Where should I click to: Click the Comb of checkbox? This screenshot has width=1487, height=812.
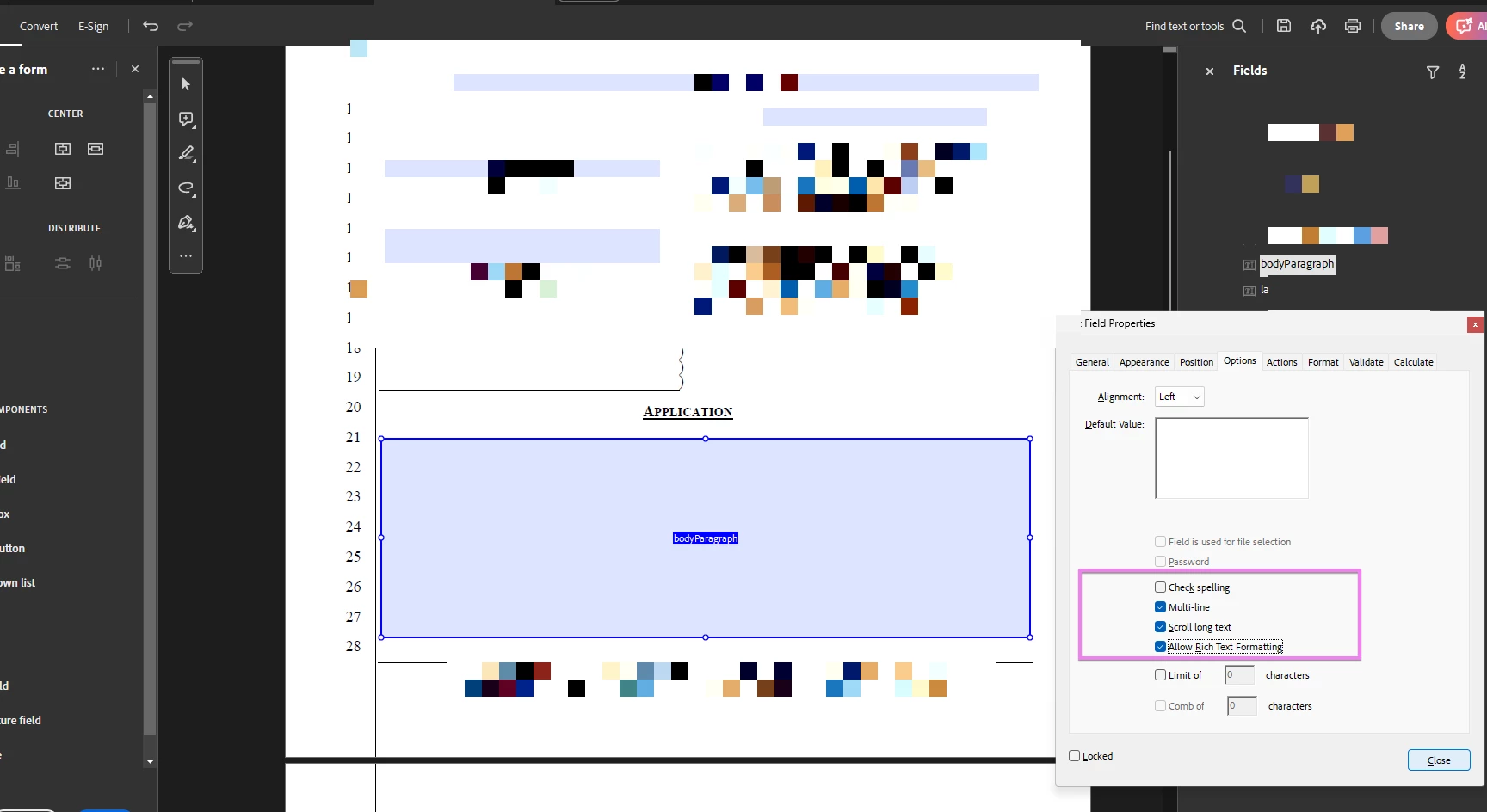tap(1160, 706)
